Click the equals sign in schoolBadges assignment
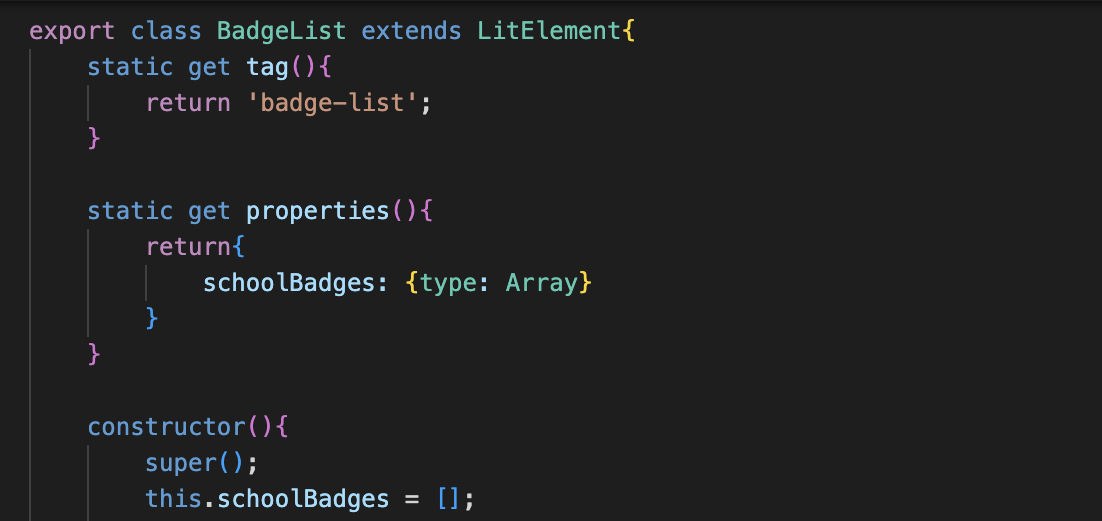Screen dimensions: 1102x521 411,498
